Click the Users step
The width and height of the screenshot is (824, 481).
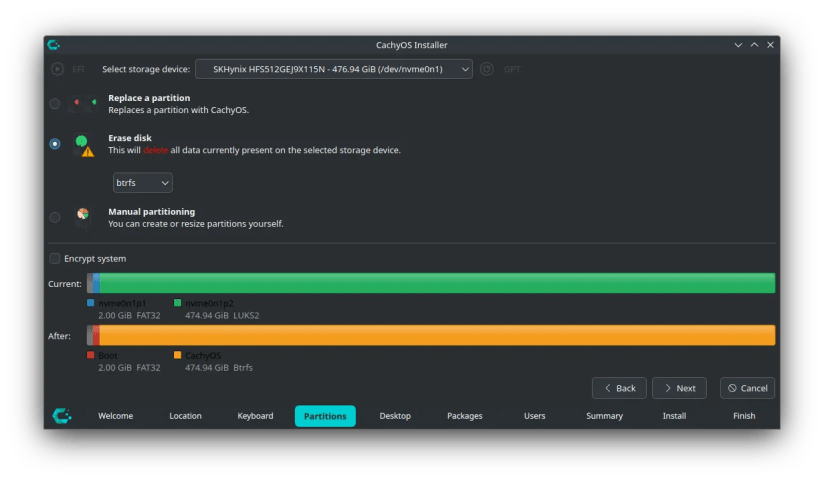coord(534,416)
